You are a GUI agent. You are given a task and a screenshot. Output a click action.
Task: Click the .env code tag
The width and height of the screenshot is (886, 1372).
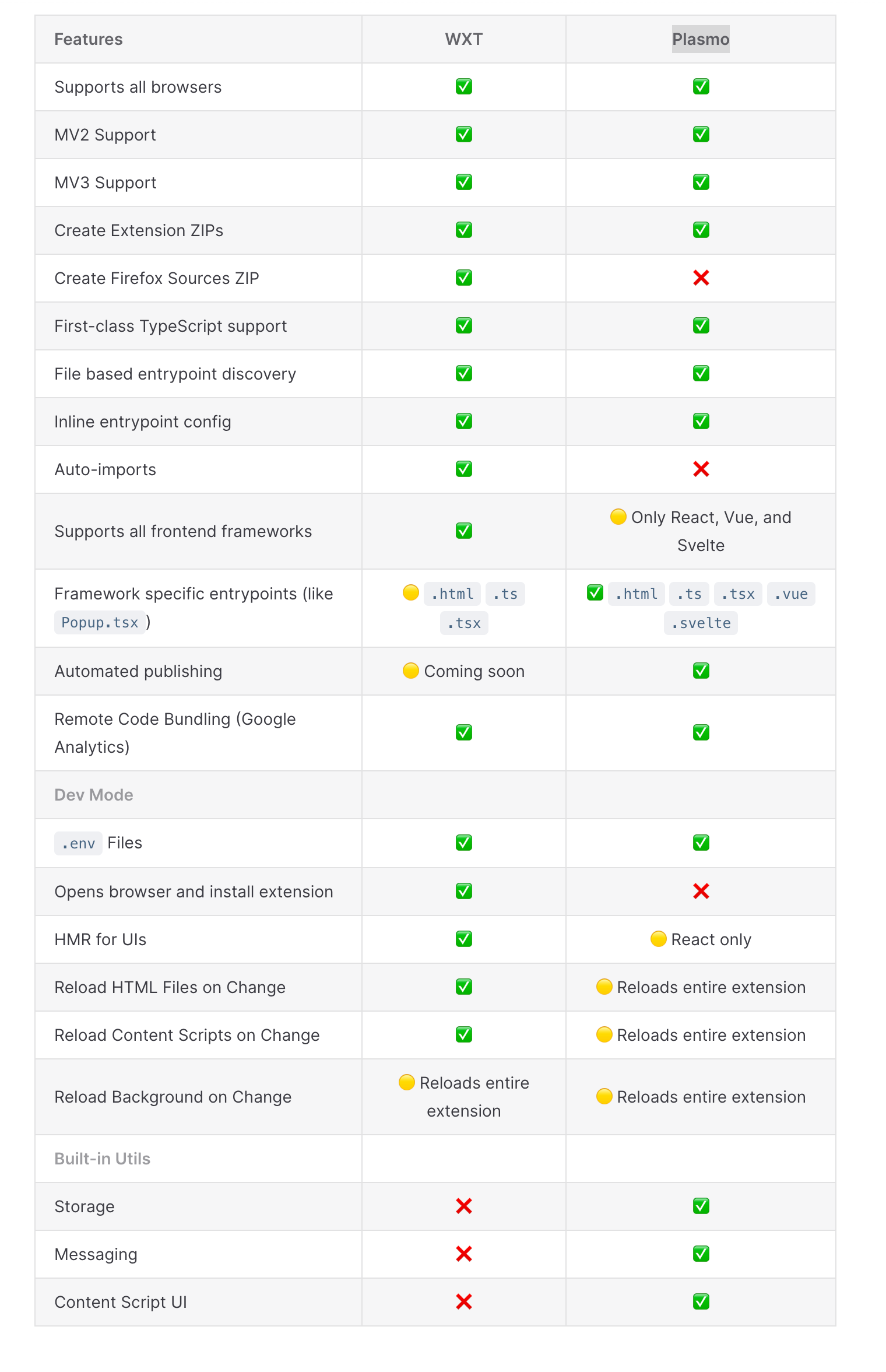(x=78, y=843)
